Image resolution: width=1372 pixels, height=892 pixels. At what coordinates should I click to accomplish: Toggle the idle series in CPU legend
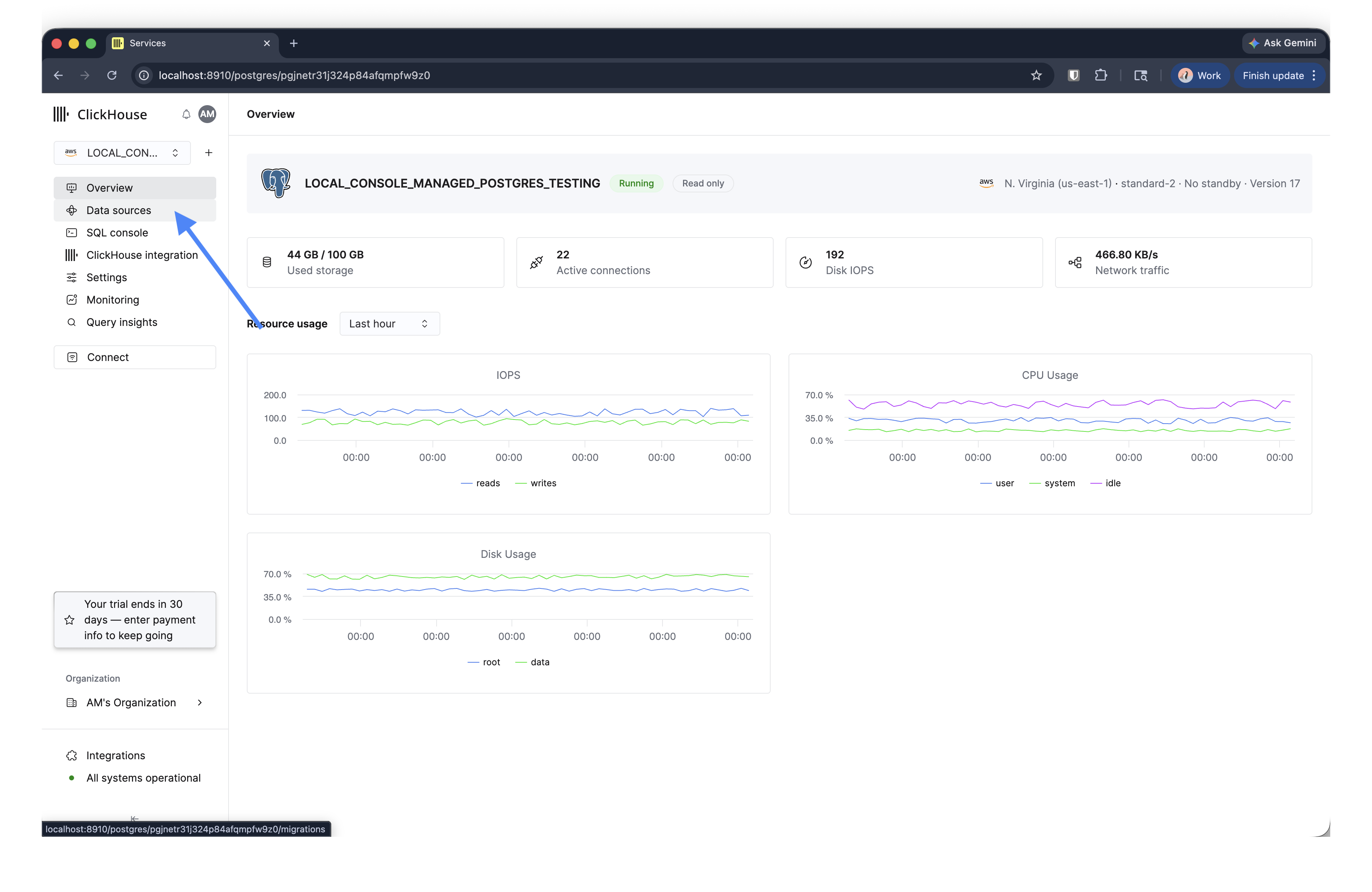click(1105, 483)
